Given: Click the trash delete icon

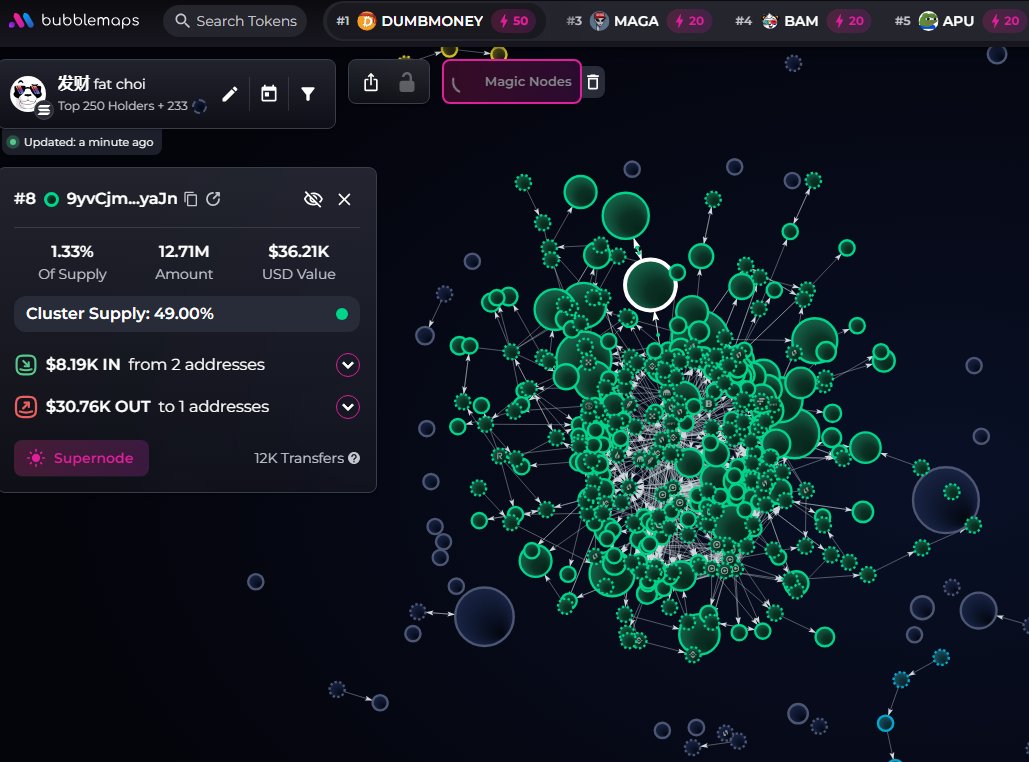Looking at the screenshot, I should (x=593, y=82).
